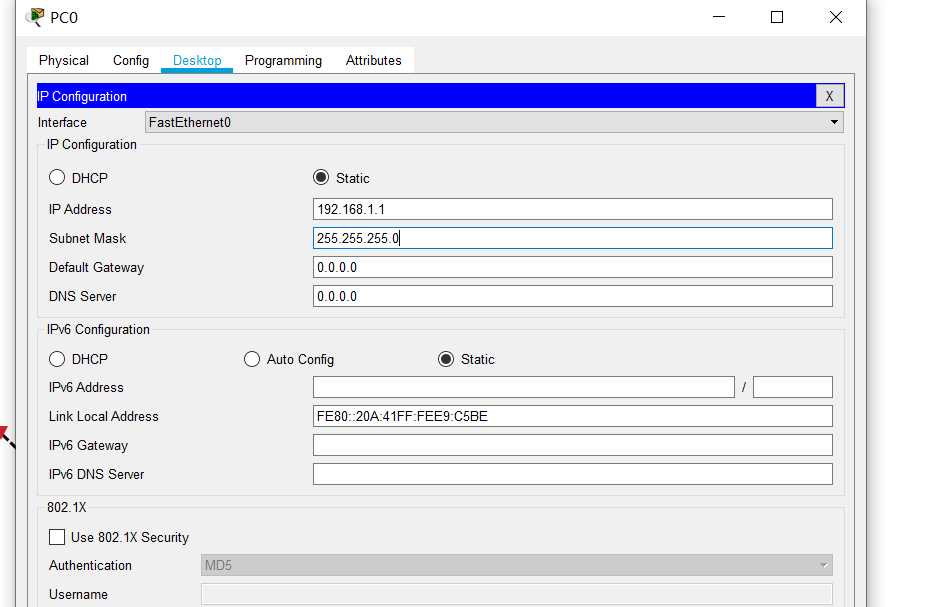Click the IPv6 DNS Server label

click(x=97, y=475)
